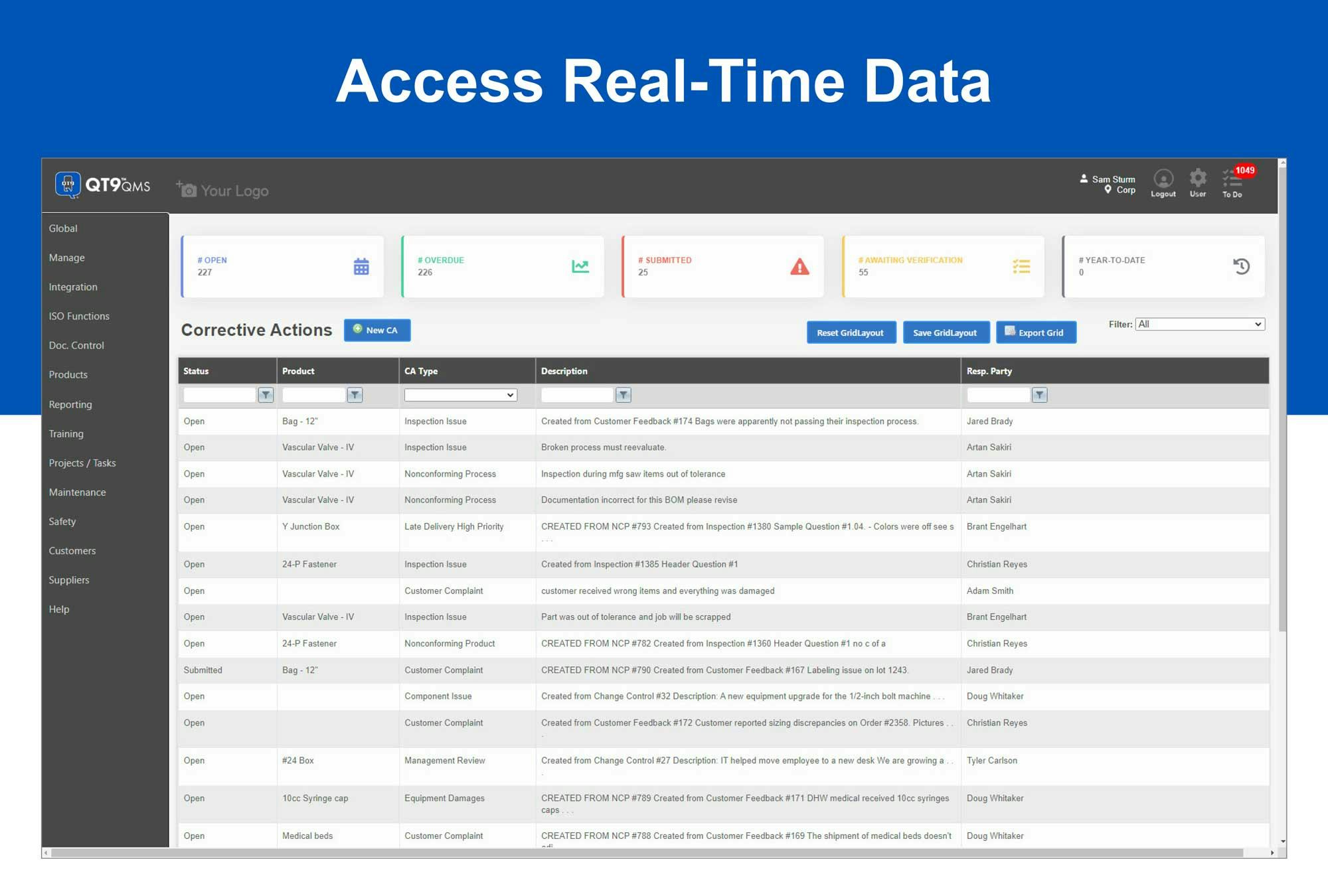Click the Resp. Party filter icon
The height and width of the screenshot is (896, 1328).
[x=1040, y=396]
